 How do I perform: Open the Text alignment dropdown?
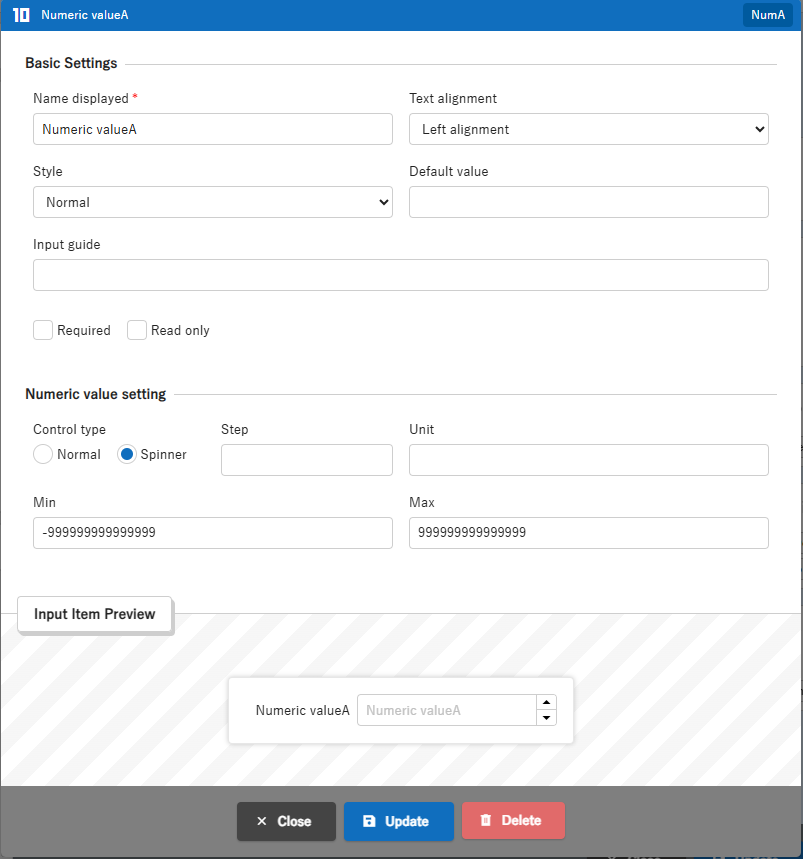(x=588, y=129)
